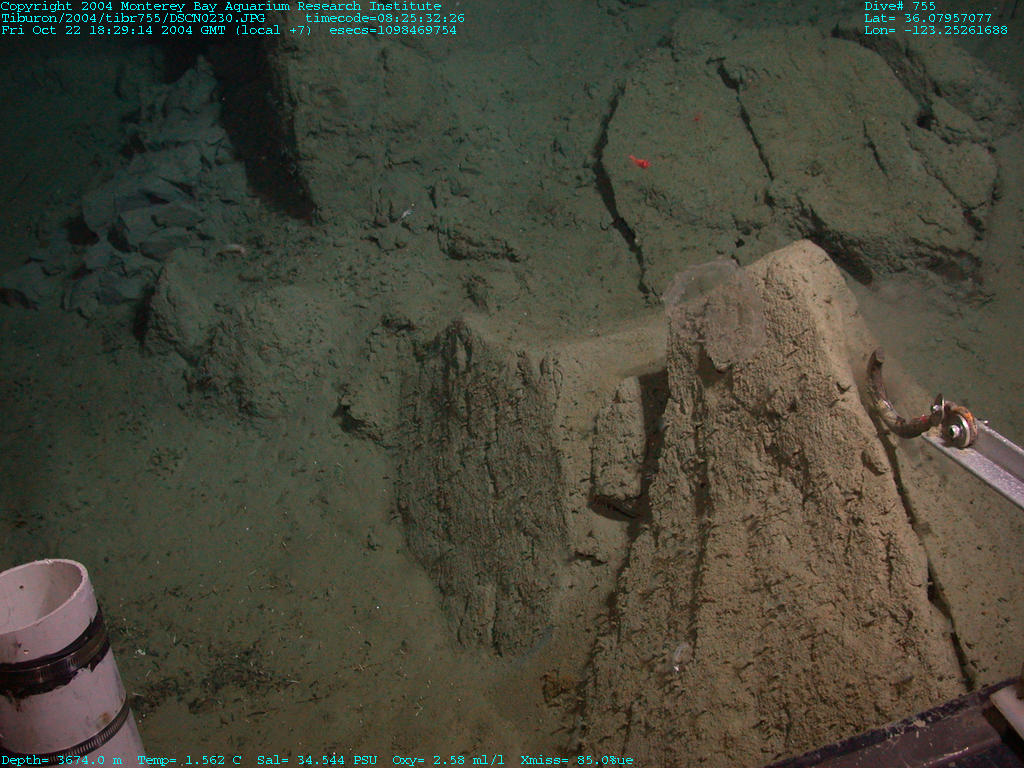Click the 'Sal= 34.544 PSU' readout

[317, 760]
